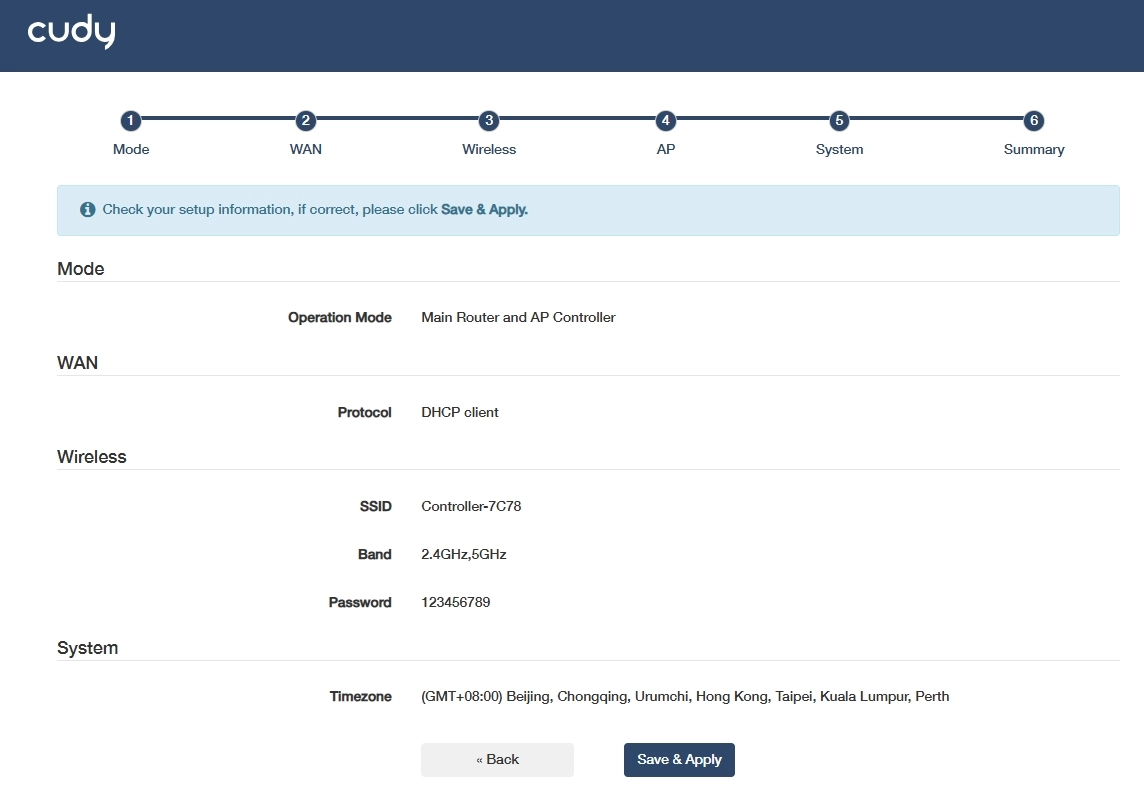Click the Cudy logo in header
Screen dimensions: 1144x807
(72, 31)
